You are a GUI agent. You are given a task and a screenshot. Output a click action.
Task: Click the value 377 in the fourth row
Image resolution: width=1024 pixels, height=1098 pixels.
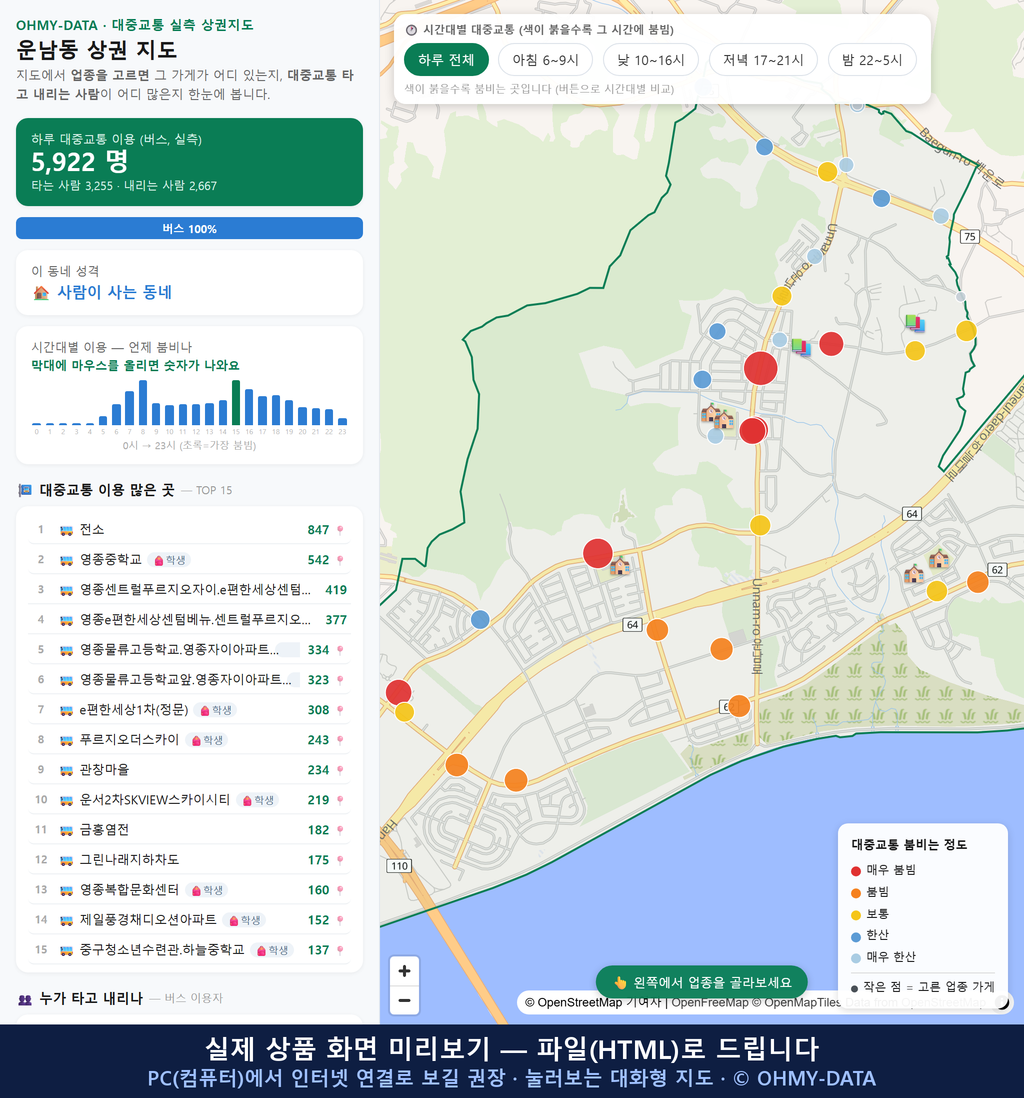[x=335, y=620]
